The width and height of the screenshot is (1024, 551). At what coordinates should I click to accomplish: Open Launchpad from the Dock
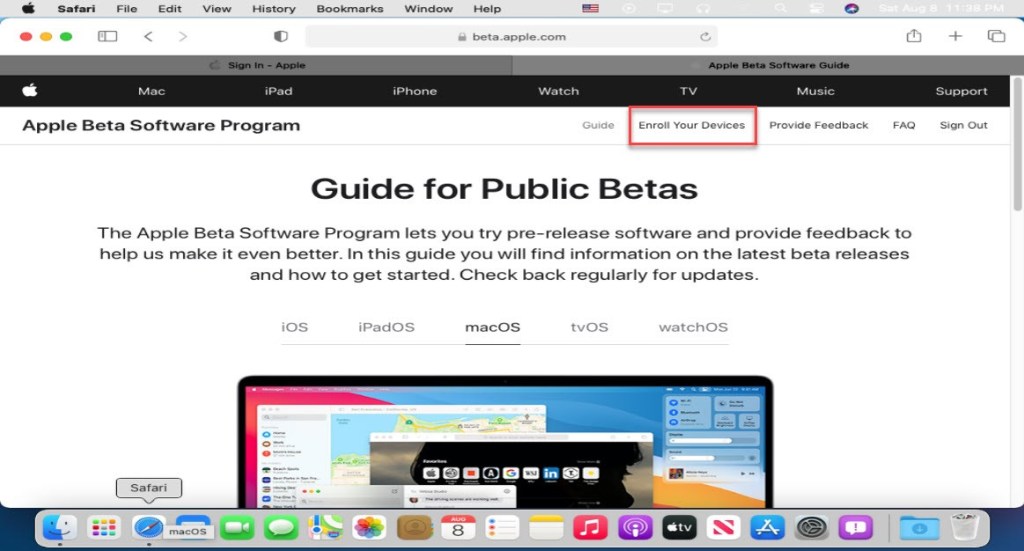104,527
